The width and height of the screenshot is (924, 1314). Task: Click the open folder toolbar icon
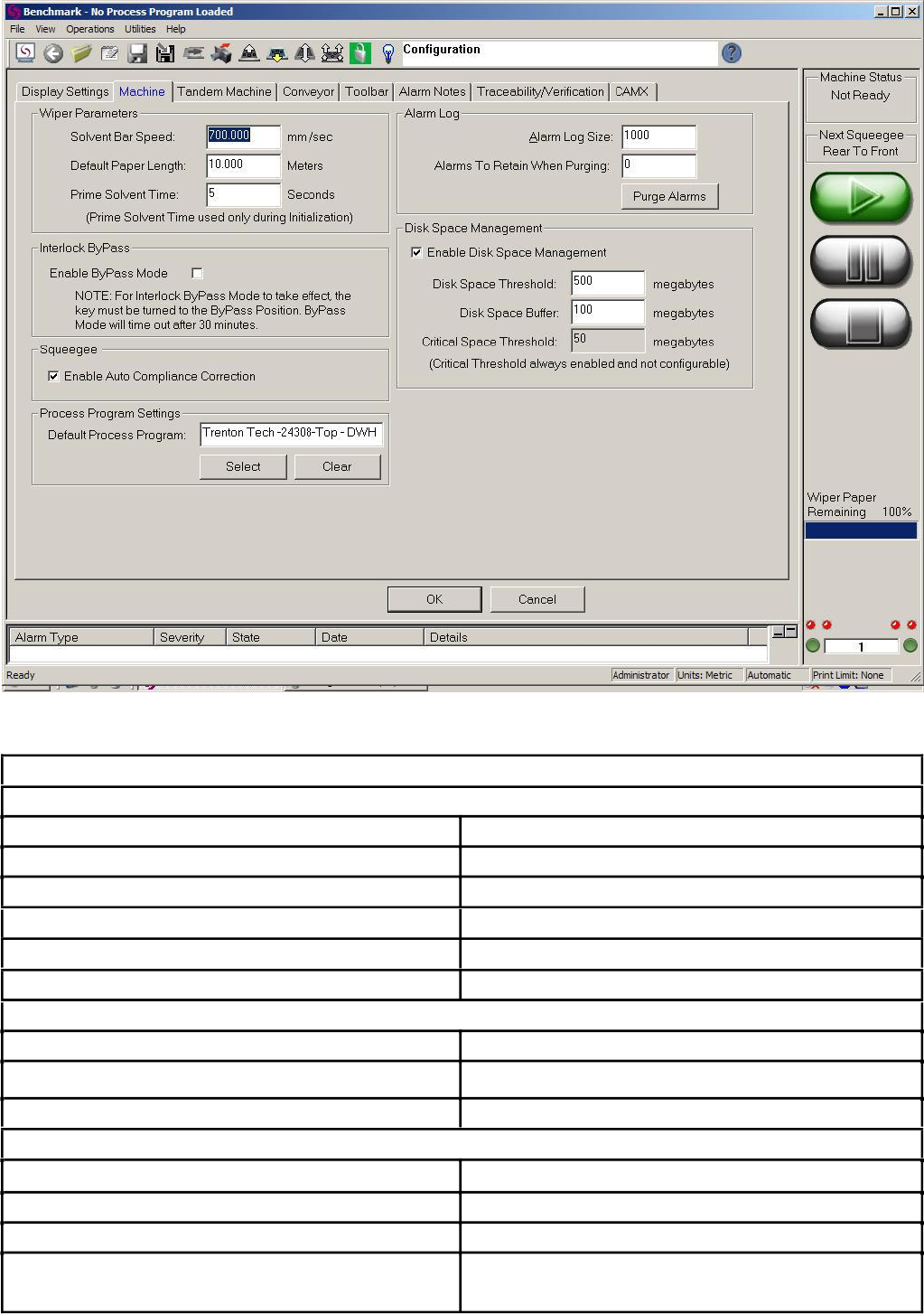tap(82, 54)
